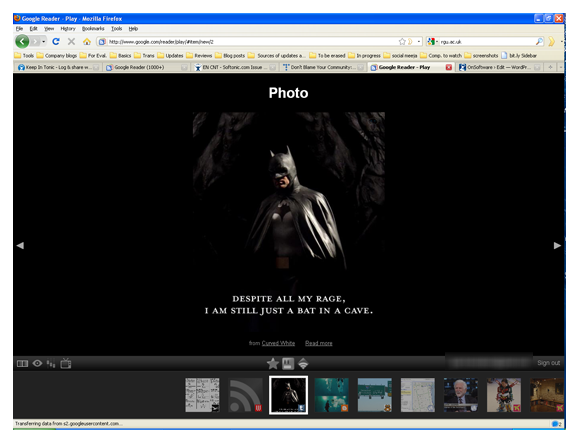Click the search magnifier icon in search box
Image resolution: width=587 pixels, height=446 pixels.
coord(539,42)
